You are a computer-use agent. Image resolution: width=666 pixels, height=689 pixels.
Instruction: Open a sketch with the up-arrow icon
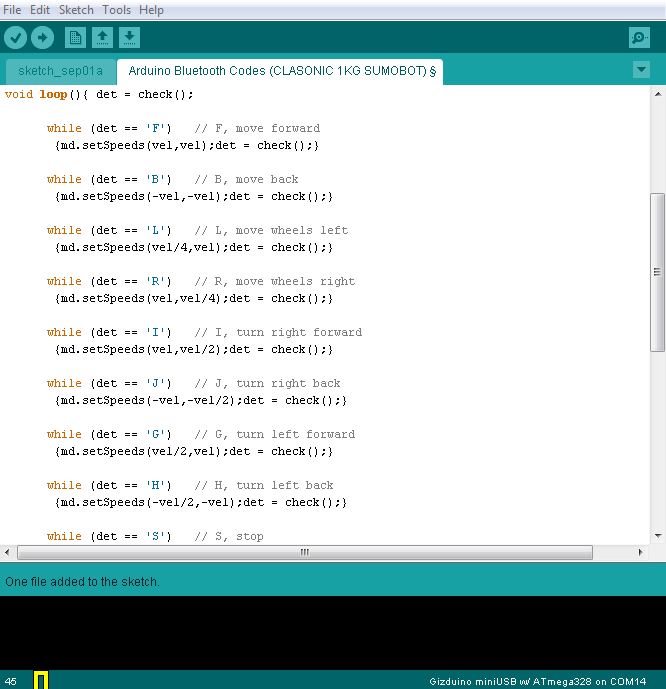[x=102, y=37]
